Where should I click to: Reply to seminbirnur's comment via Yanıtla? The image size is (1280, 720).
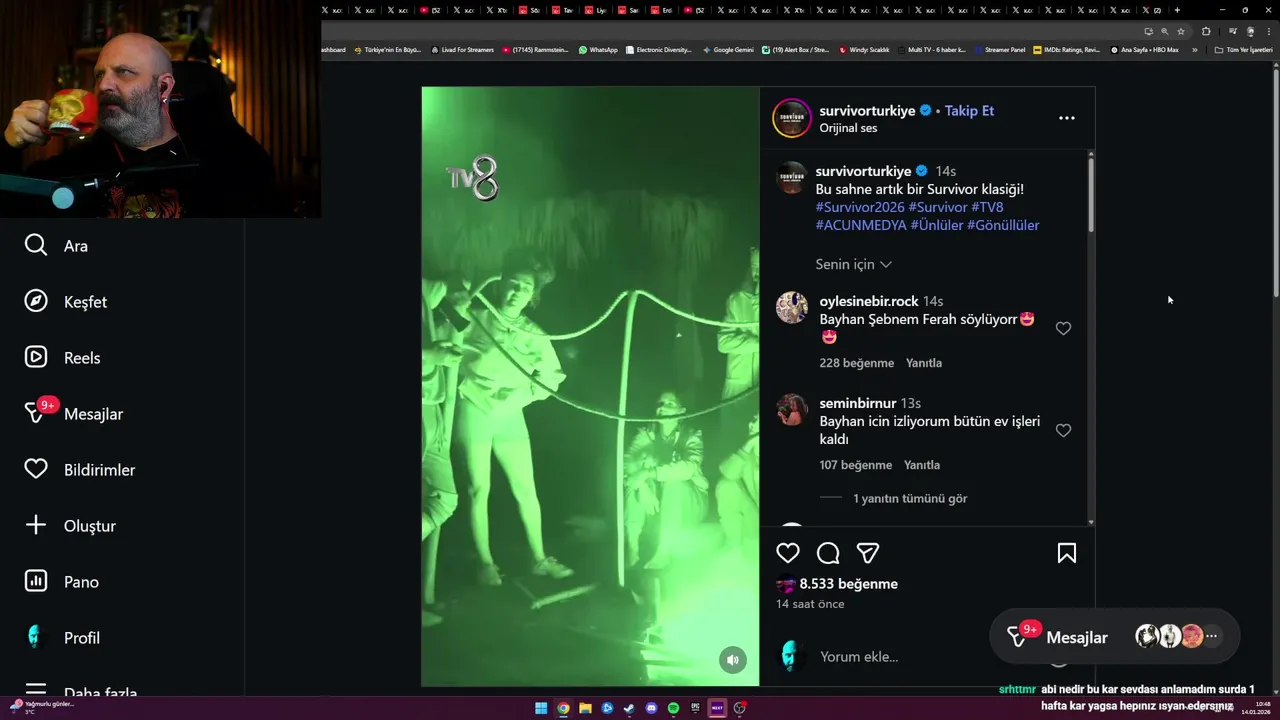(x=922, y=465)
